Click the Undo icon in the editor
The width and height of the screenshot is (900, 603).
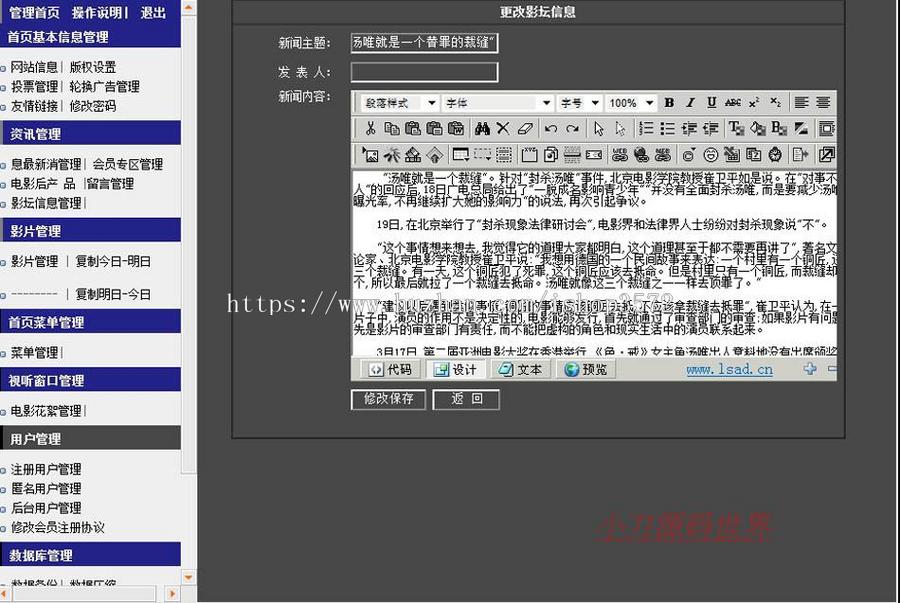click(x=549, y=128)
